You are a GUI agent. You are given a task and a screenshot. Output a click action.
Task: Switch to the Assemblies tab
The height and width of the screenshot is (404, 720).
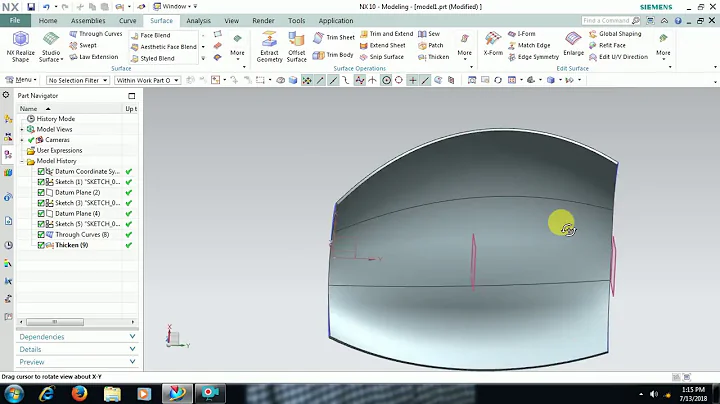tap(88, 21)
